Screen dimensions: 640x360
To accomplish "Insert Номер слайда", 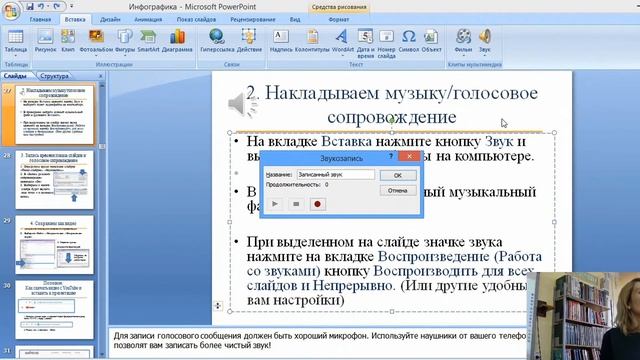I will [386, 43].
